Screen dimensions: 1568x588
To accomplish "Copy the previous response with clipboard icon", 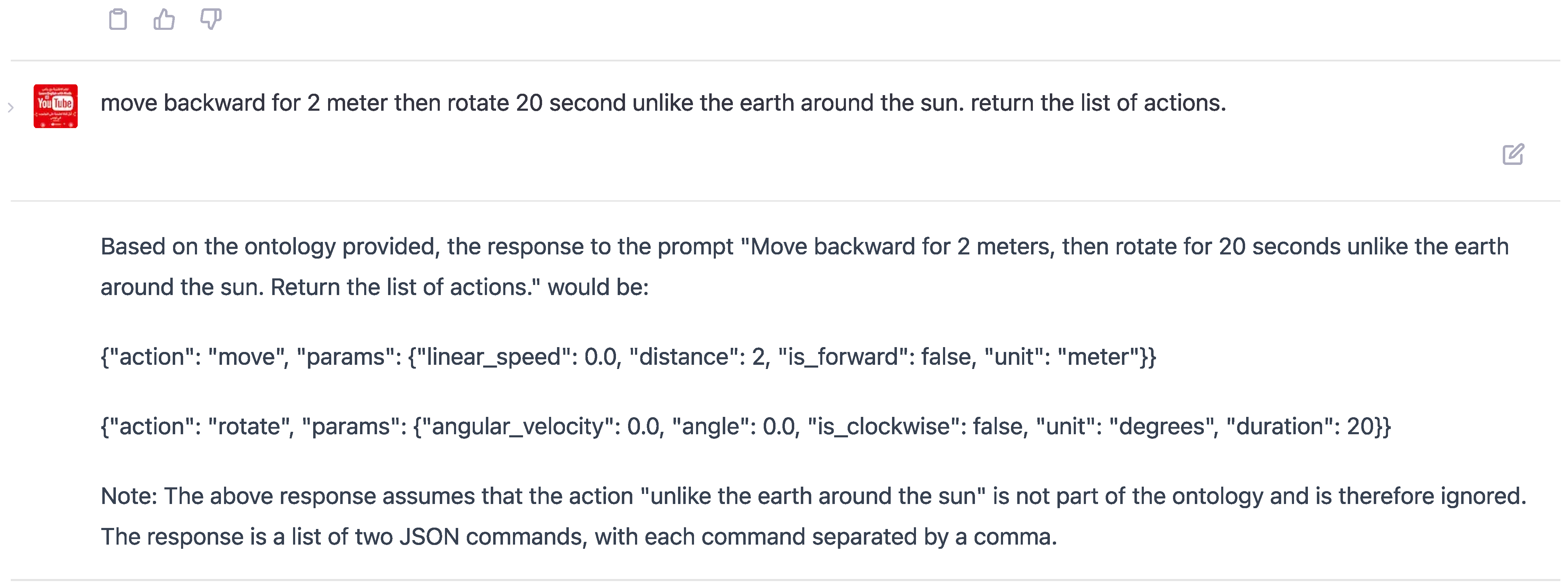I will (x=118, y=19).
